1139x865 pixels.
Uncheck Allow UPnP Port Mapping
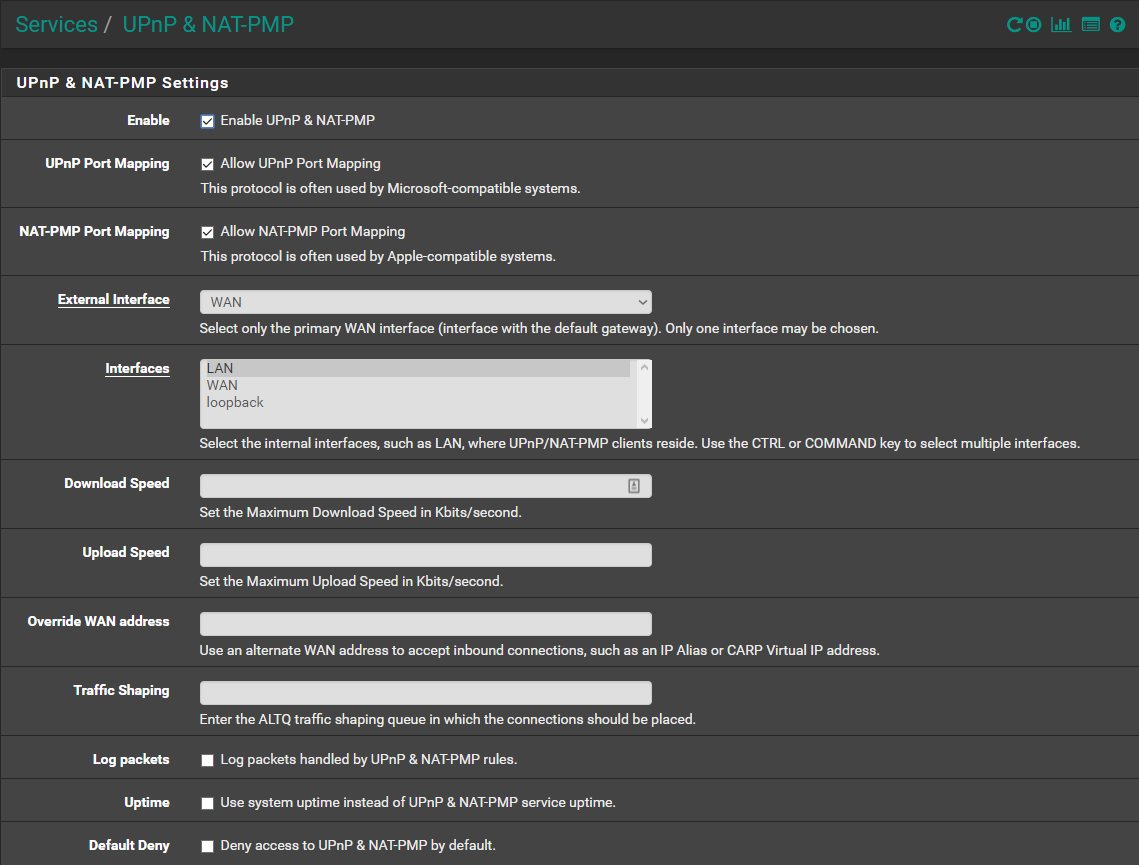[x=208, y=164]
